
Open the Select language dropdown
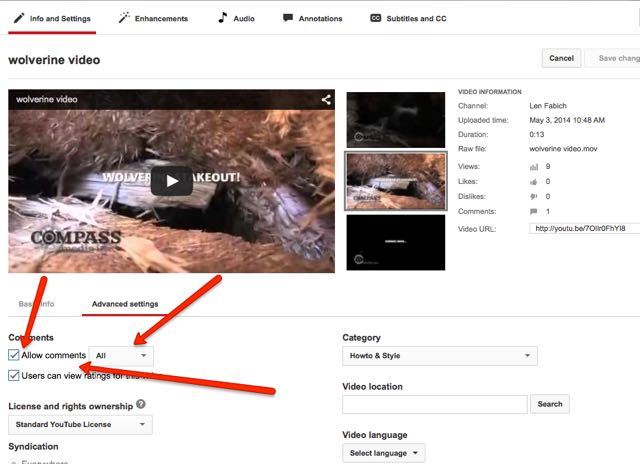coord(384,453)
